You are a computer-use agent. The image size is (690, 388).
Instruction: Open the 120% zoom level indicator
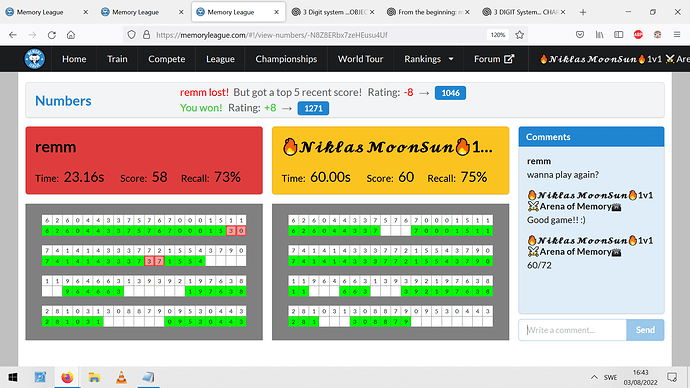point(498,35)
